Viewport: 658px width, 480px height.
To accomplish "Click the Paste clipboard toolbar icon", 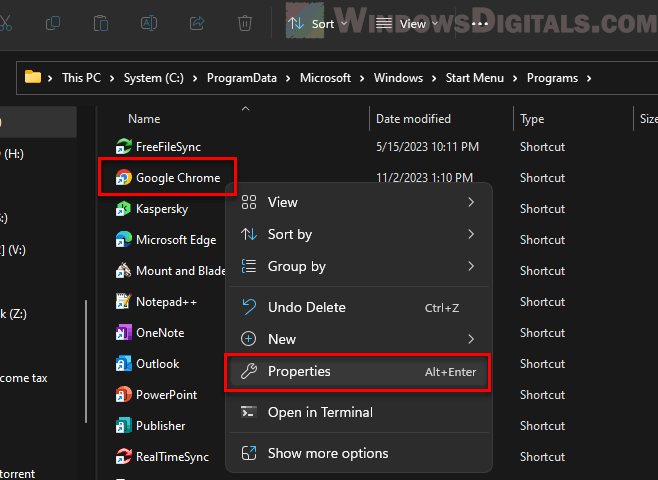I will pyautogui.click(x=101, y=23).
